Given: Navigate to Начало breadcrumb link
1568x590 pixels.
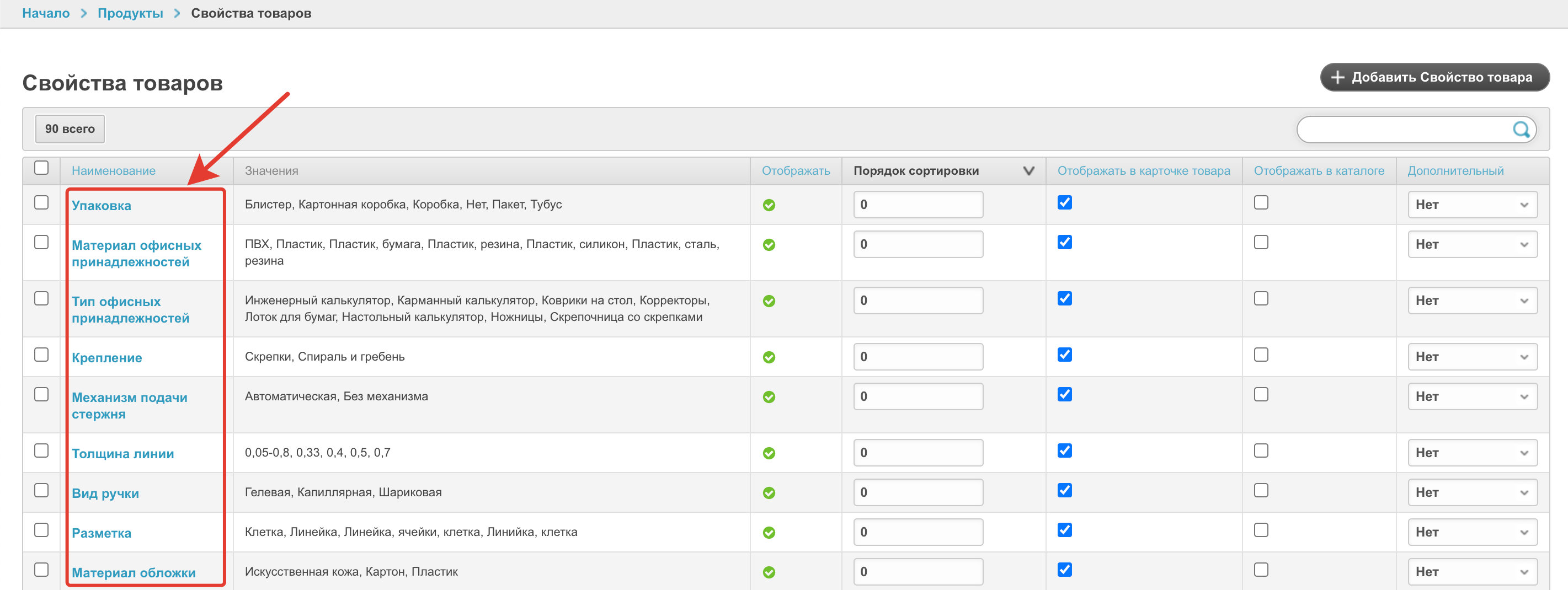Looking at the screenshot, I should (x=46, y=13).
